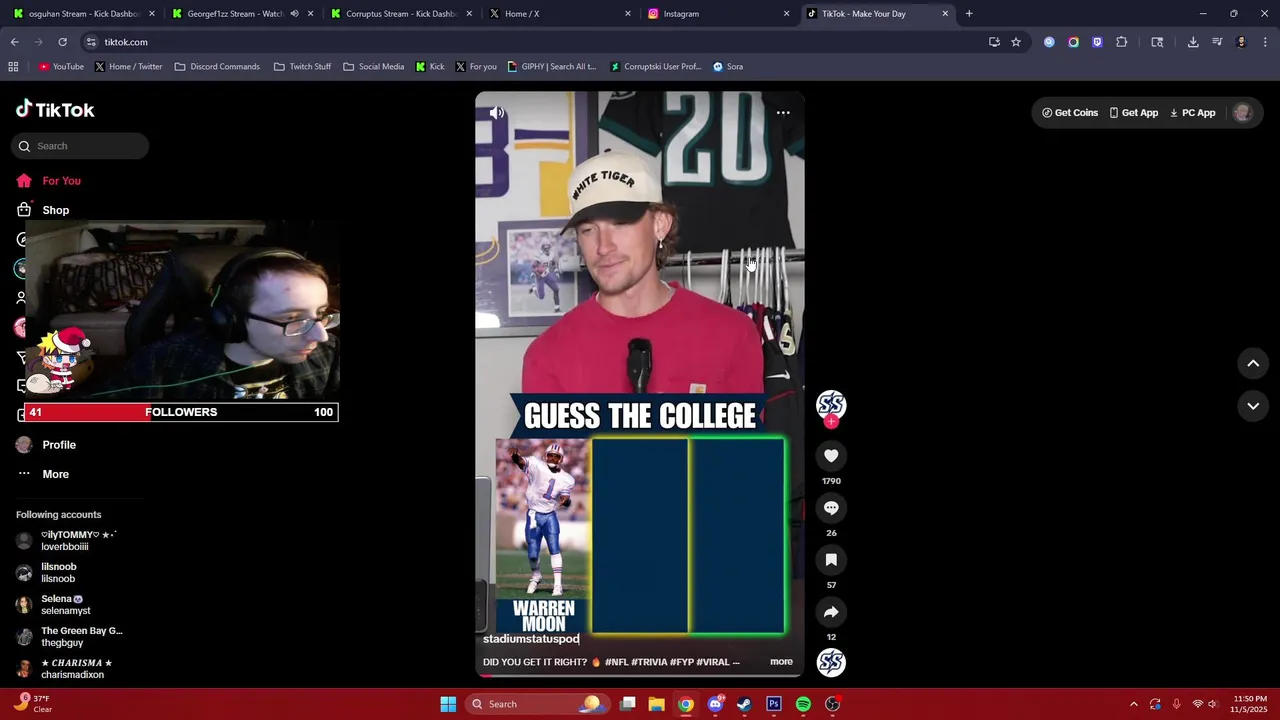The height and width of the screenshot is (720, 1280).
Task: Mute the Georgef1zz Stream tab audio
Action: pyautogui.click(x=294, y=14)
